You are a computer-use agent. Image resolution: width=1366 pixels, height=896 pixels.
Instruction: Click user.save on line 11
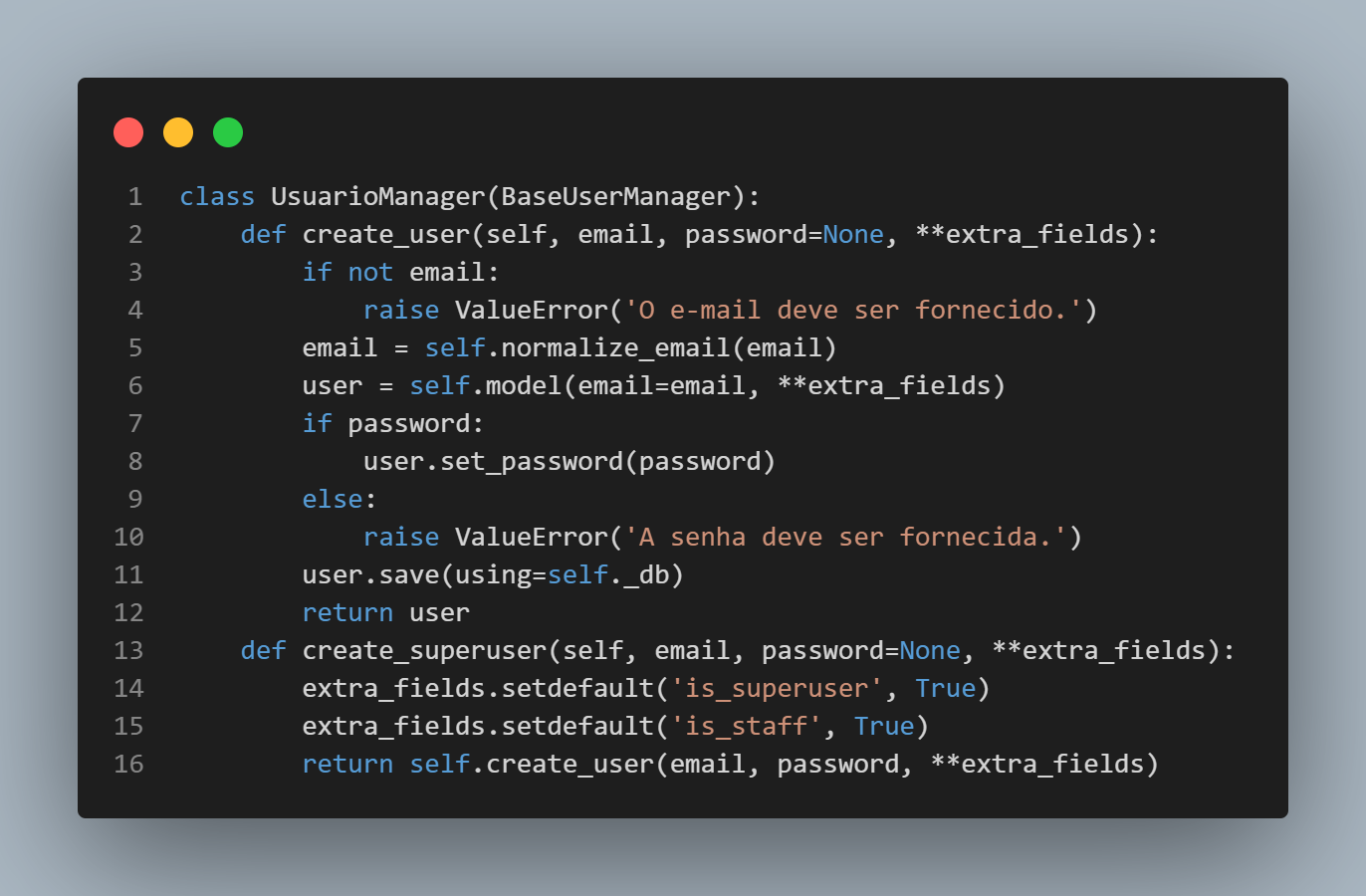(370, 575)
